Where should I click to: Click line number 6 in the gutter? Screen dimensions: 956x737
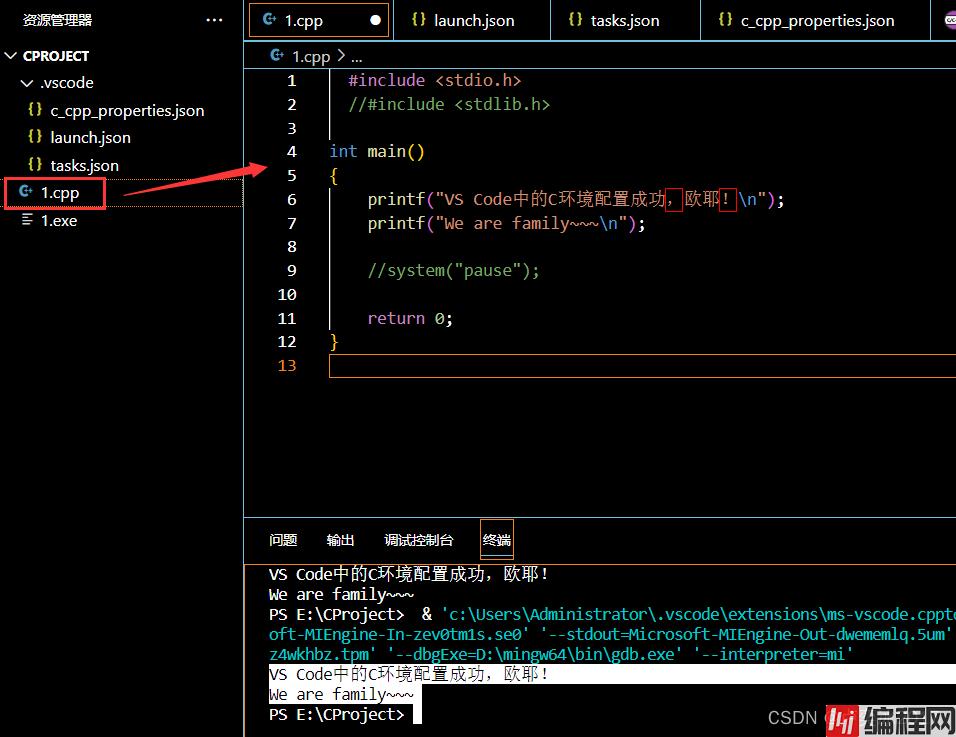[x=291, y=199]
